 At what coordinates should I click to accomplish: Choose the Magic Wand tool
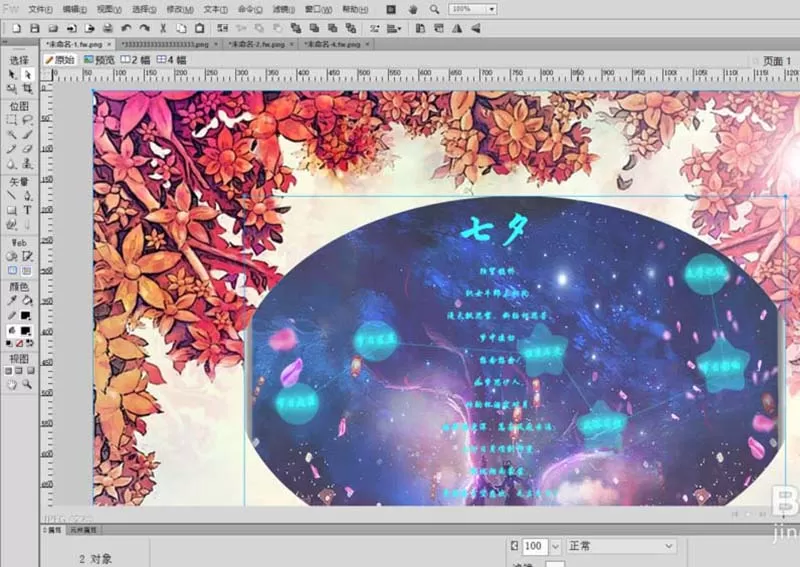[12, 135]
